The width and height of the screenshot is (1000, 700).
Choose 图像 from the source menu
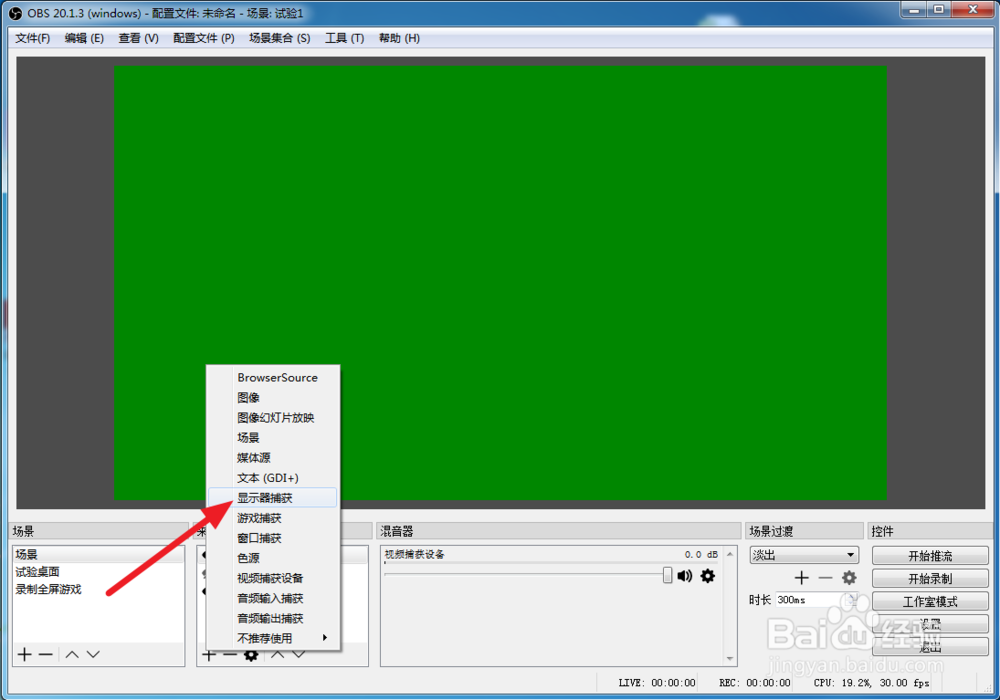pyautogui.click(x=273, y=397)
